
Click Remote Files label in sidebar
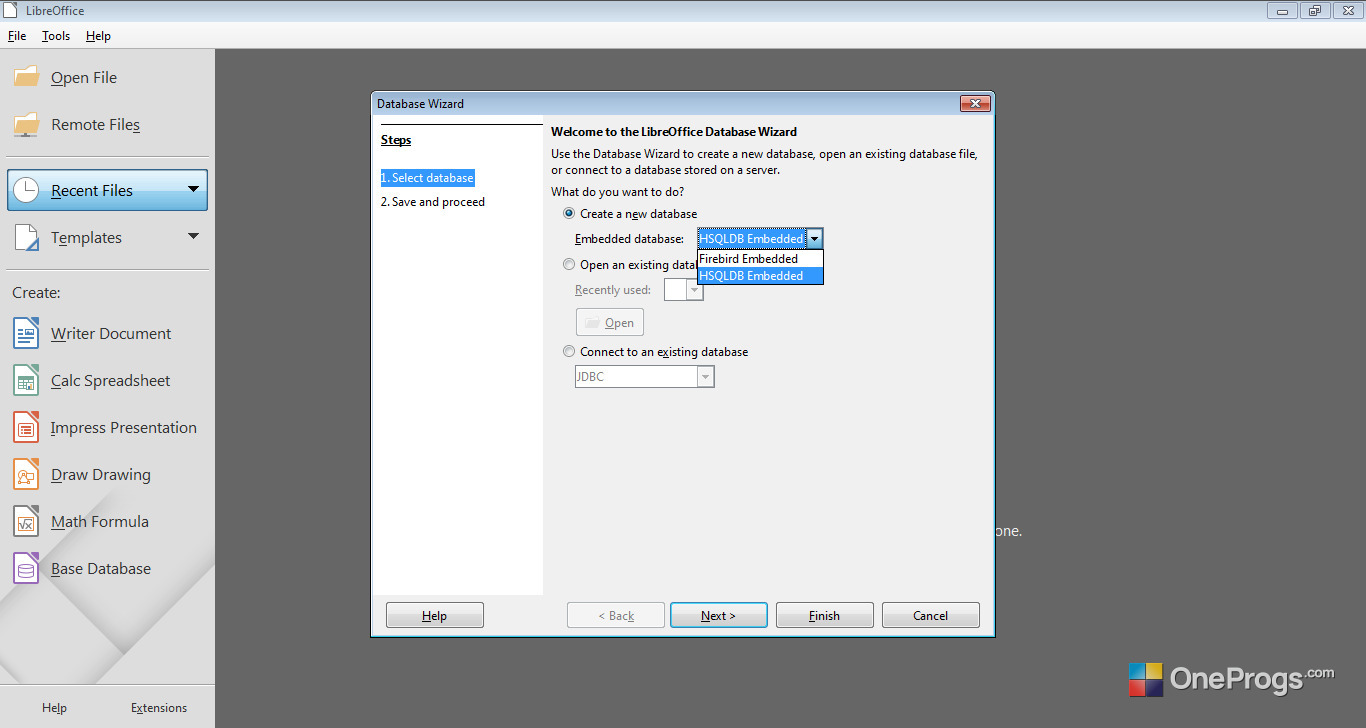click(x=96, y=124)
